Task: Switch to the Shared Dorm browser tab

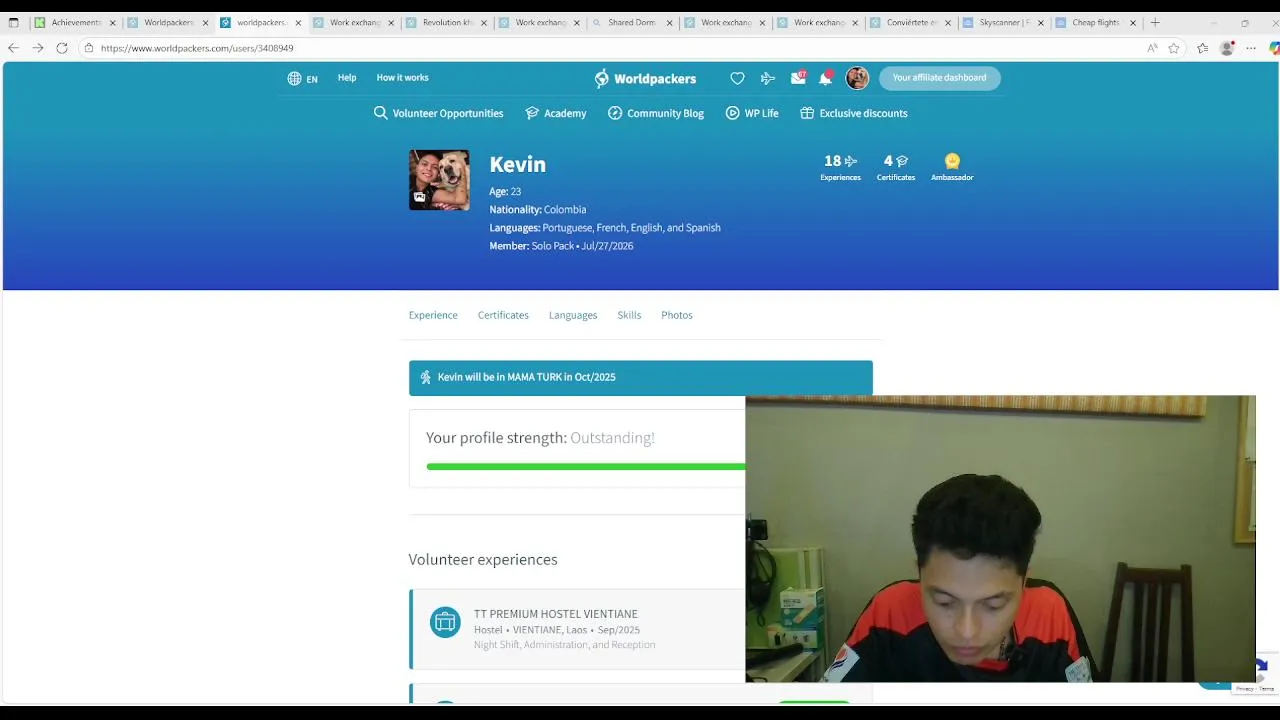Action: pos(632,22)
